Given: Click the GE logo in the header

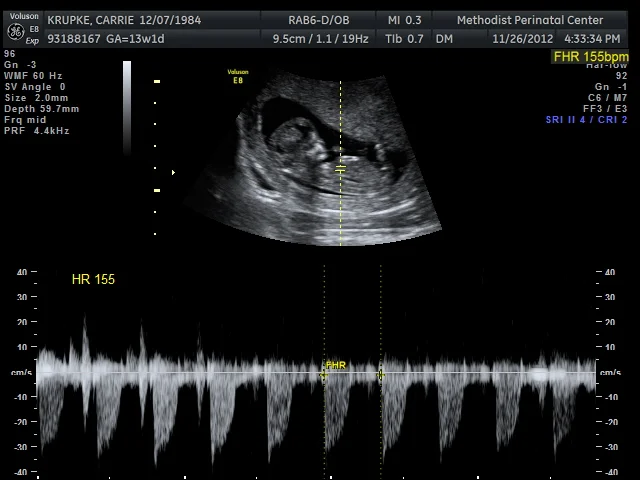Looking at the screenshot, I should click(x=15, y=30).
